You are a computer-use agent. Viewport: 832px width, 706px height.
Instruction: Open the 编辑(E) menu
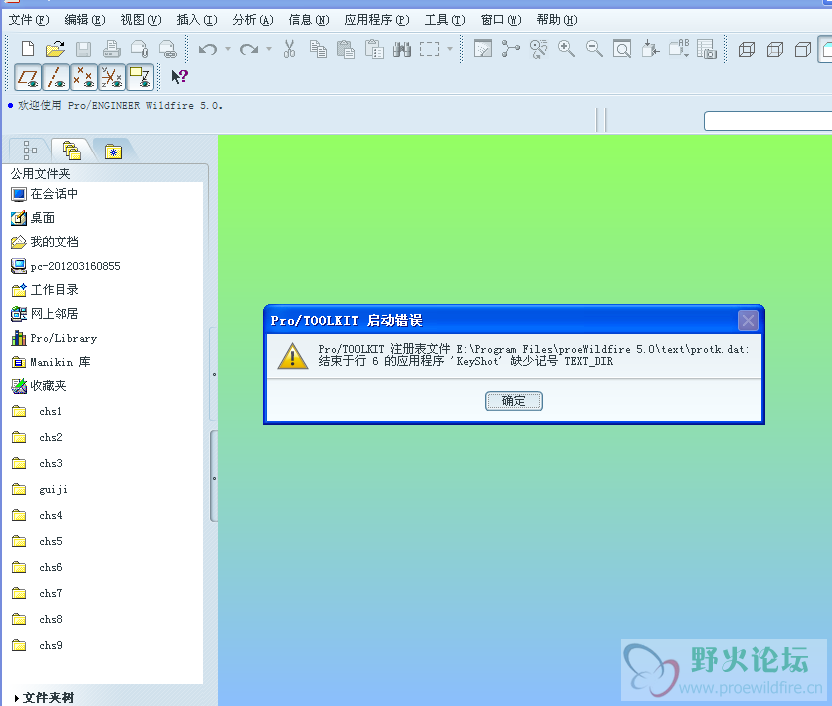(x=85, y=20)
